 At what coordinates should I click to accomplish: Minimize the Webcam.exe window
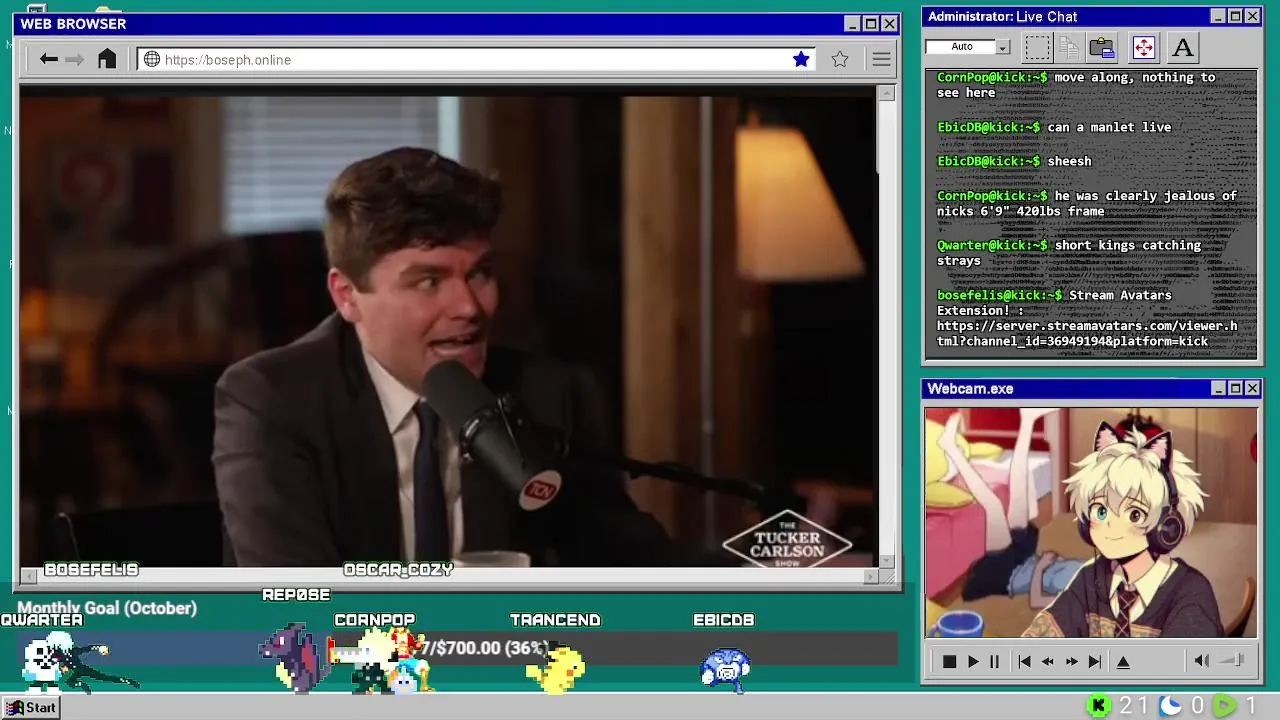[x=1218, y=388]
